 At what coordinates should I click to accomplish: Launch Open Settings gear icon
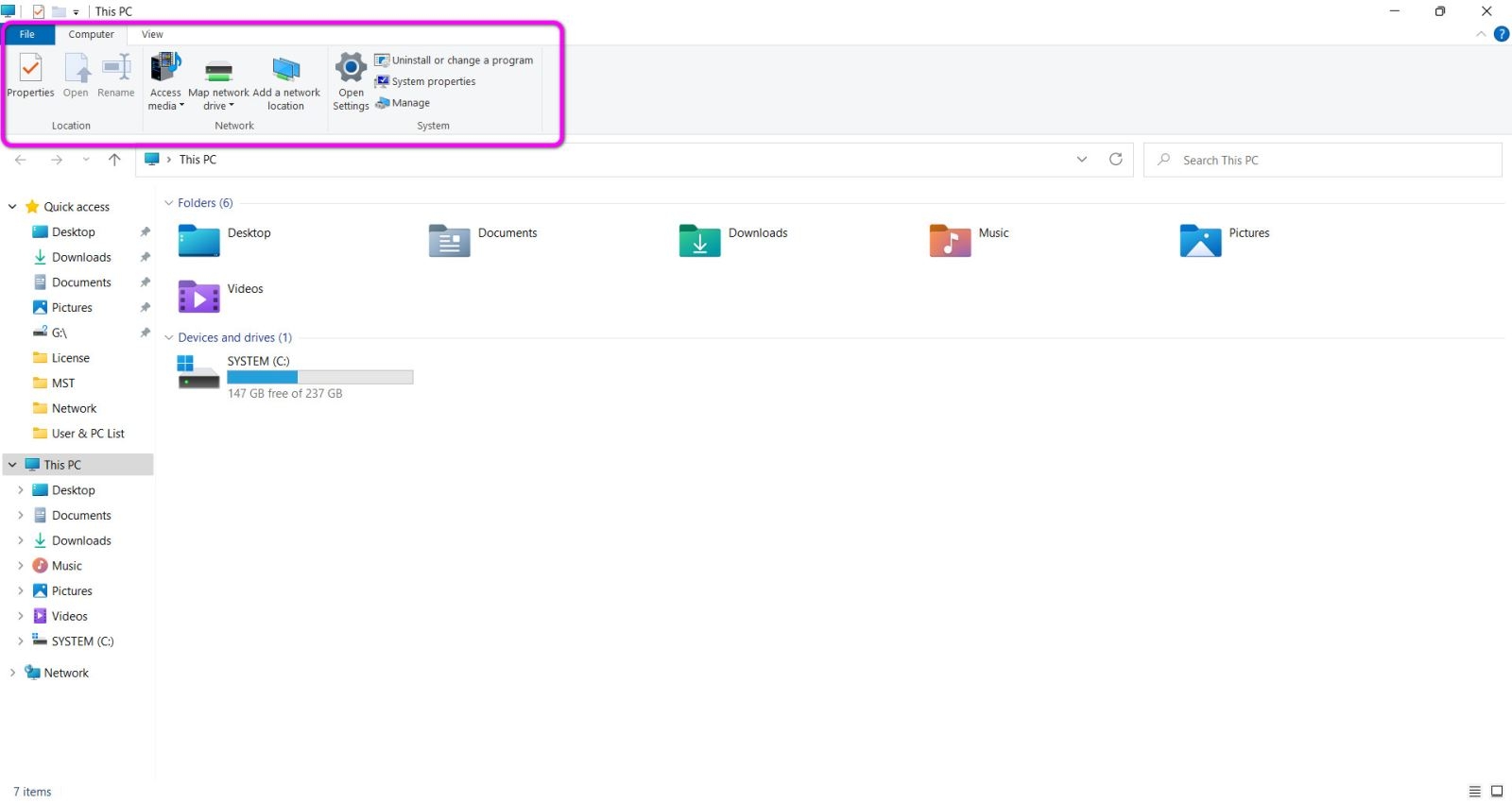coord(351,82)
